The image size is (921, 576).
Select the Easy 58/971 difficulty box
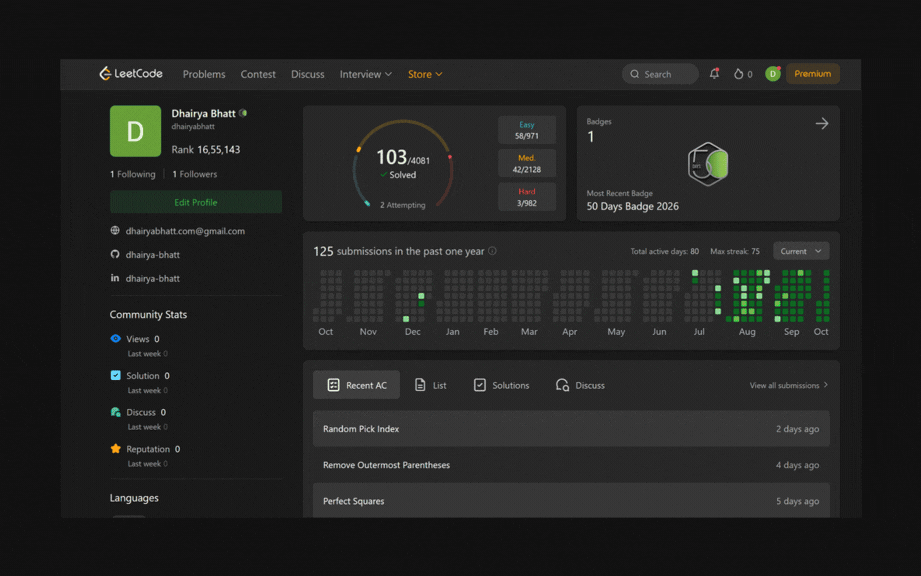point(527,130)
